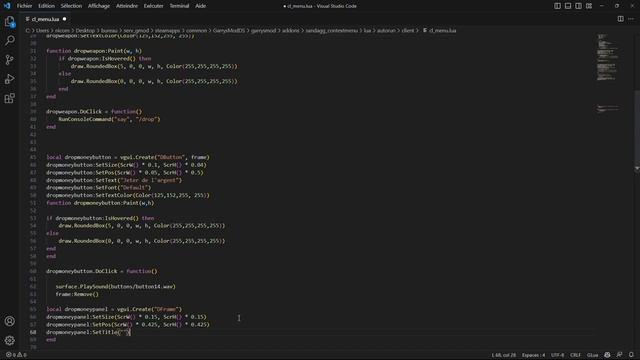Open the Source Control view
The width and height of the screenshot is (640, 360).
pyautogui.click(x=9, y=60)
